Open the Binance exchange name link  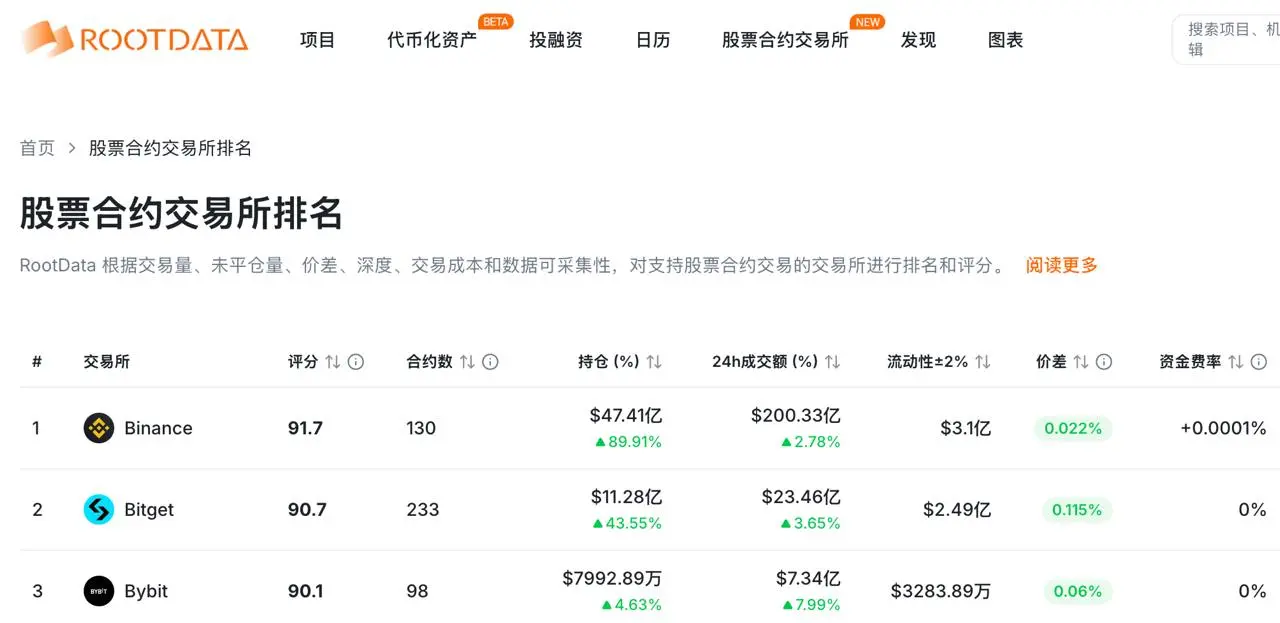tap(158, 428)
